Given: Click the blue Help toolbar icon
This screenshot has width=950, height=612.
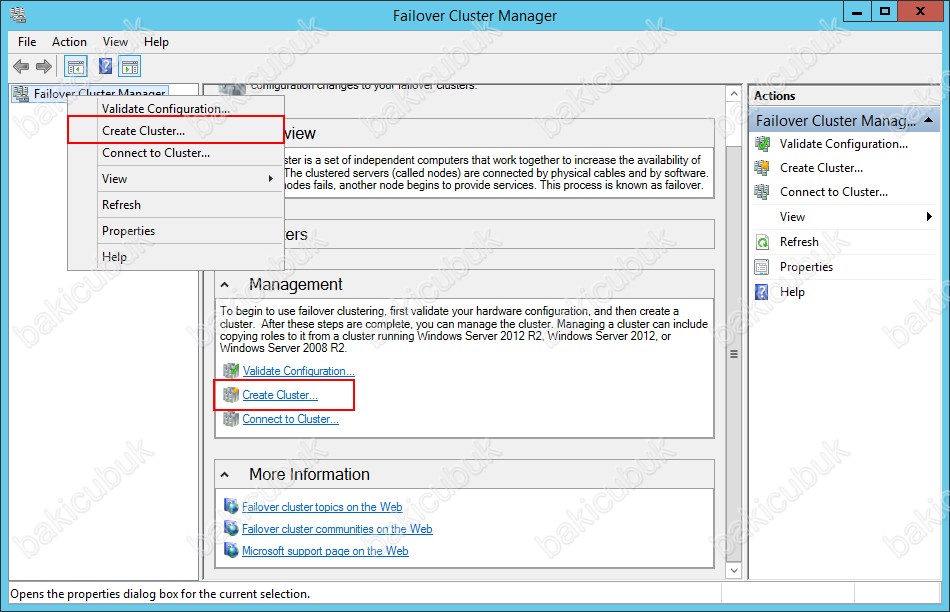Looking at the screenshot, I should tap(105, 66).
